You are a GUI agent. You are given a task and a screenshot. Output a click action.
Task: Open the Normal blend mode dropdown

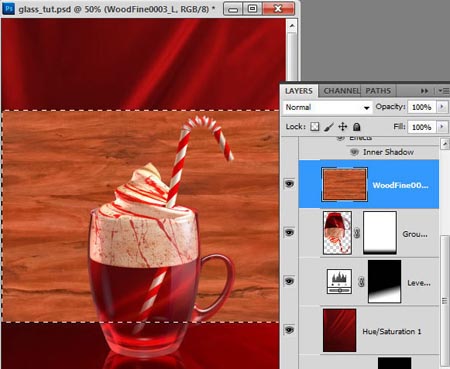[x=327, y=107]
